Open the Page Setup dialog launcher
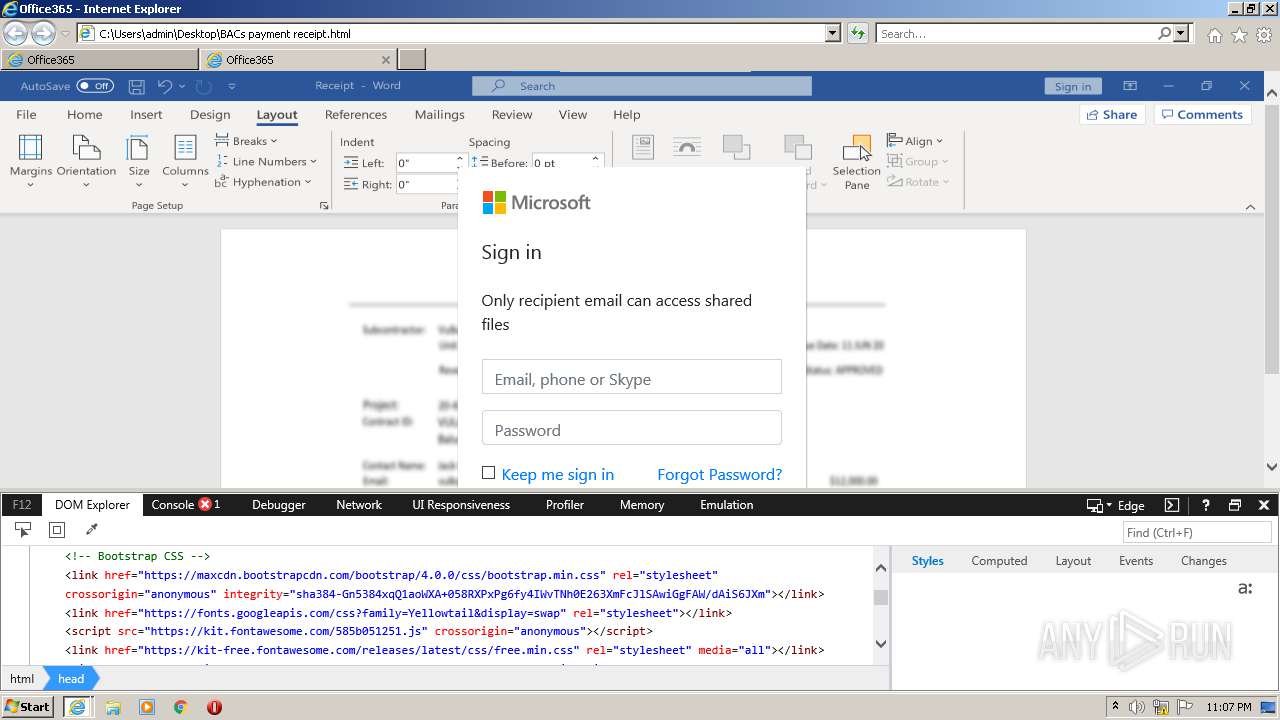Image resolution: width=1280 pixels, height=720 pixels. click(323, 206)
